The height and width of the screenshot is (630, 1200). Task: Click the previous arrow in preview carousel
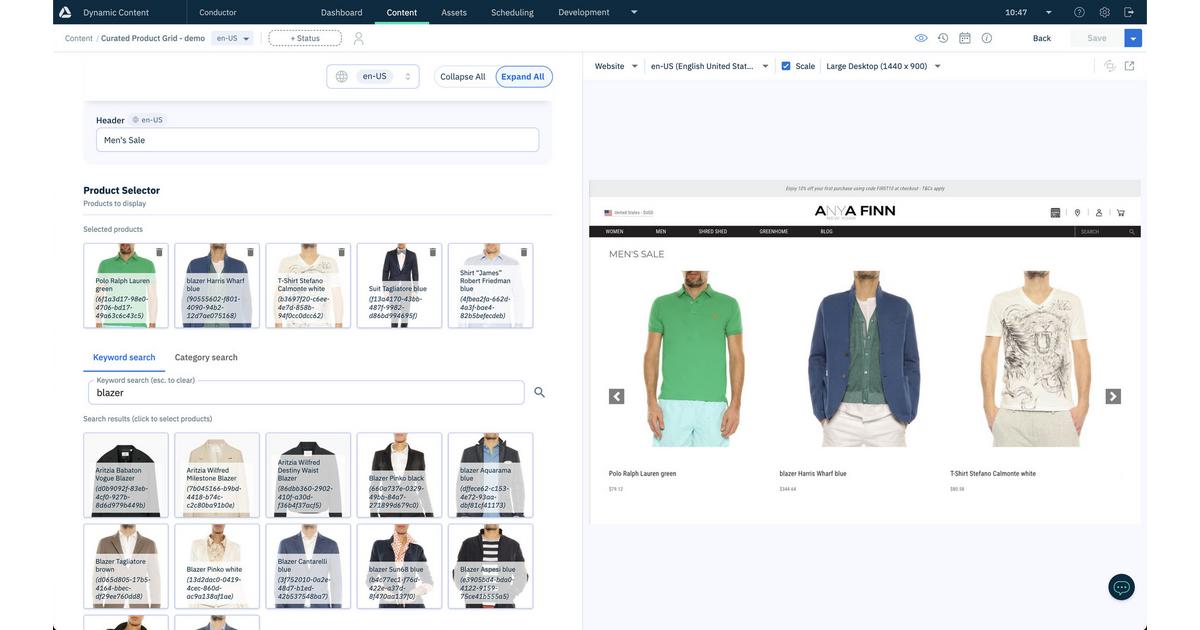coord(617,396)
